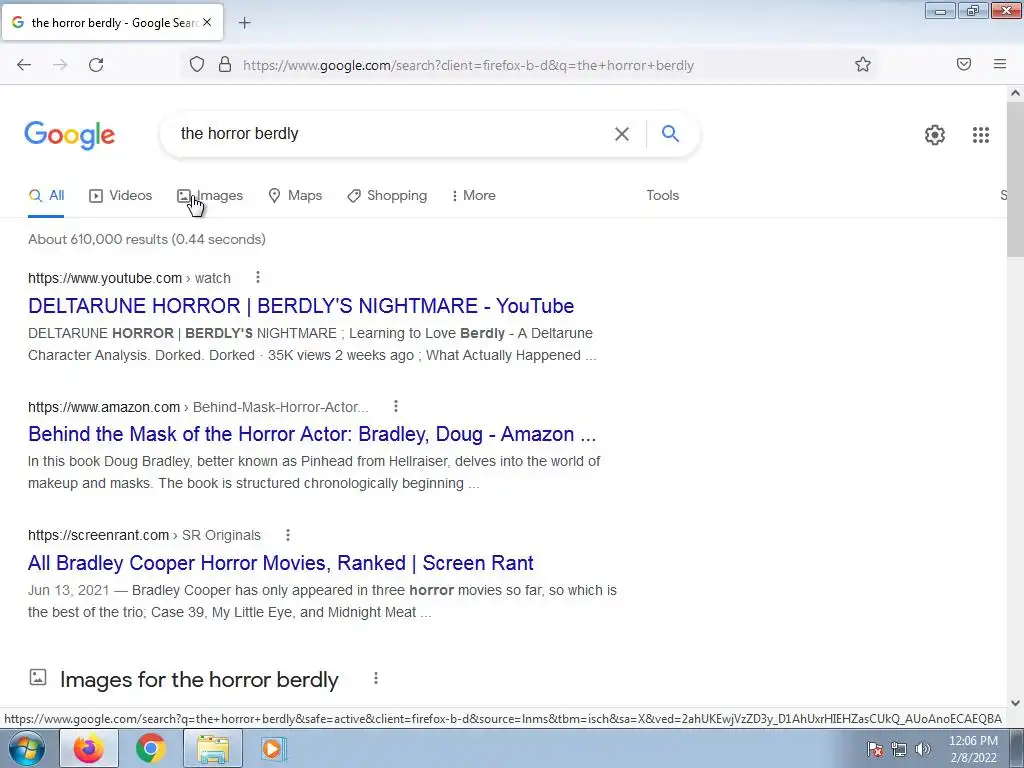
Task: Open 'Behind the Mask of the Horror Actor' link
Action: pyautogui.click(x=312, y=434)
